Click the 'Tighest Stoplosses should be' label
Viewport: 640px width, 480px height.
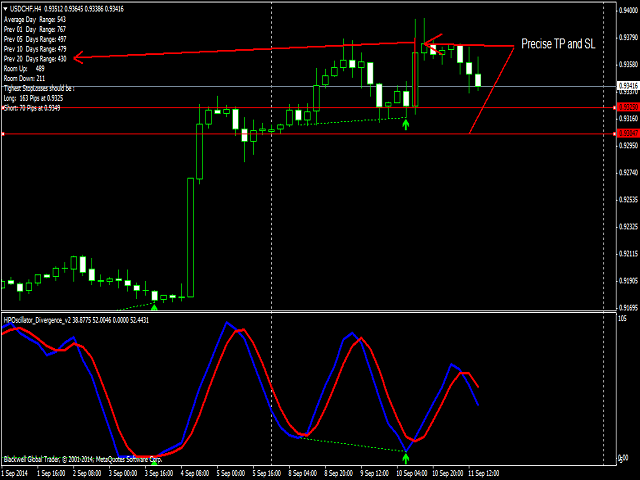pos(39,88)
